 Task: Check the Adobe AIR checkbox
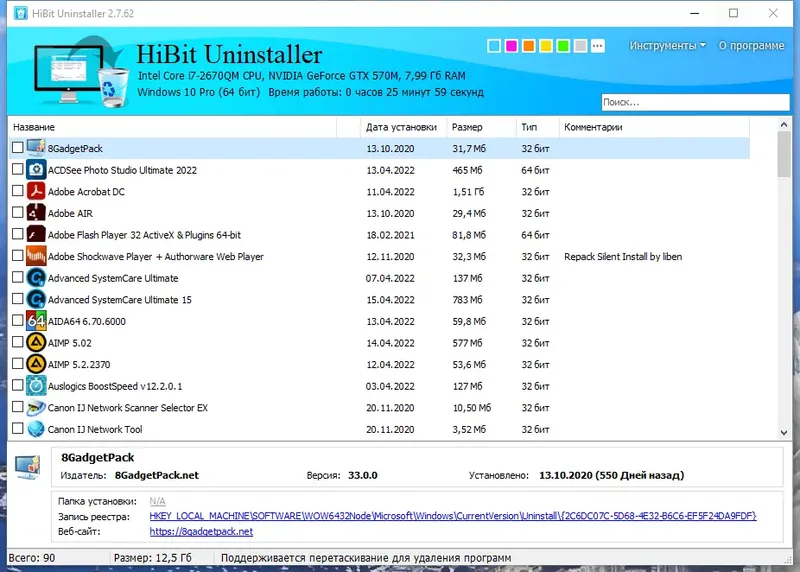[x=17, y=212]
